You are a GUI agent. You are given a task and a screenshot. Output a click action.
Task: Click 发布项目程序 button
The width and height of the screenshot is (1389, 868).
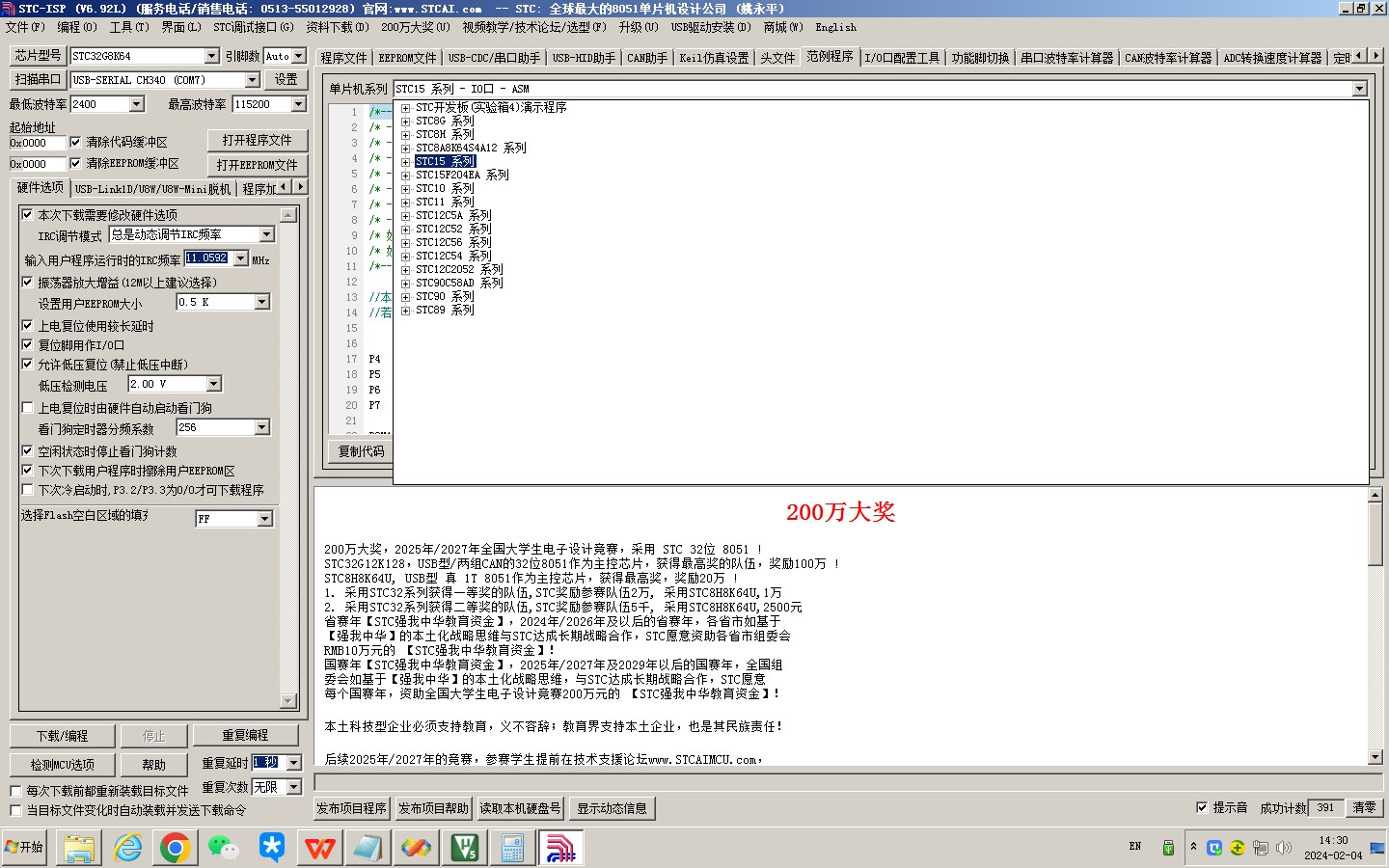[351, 808]
